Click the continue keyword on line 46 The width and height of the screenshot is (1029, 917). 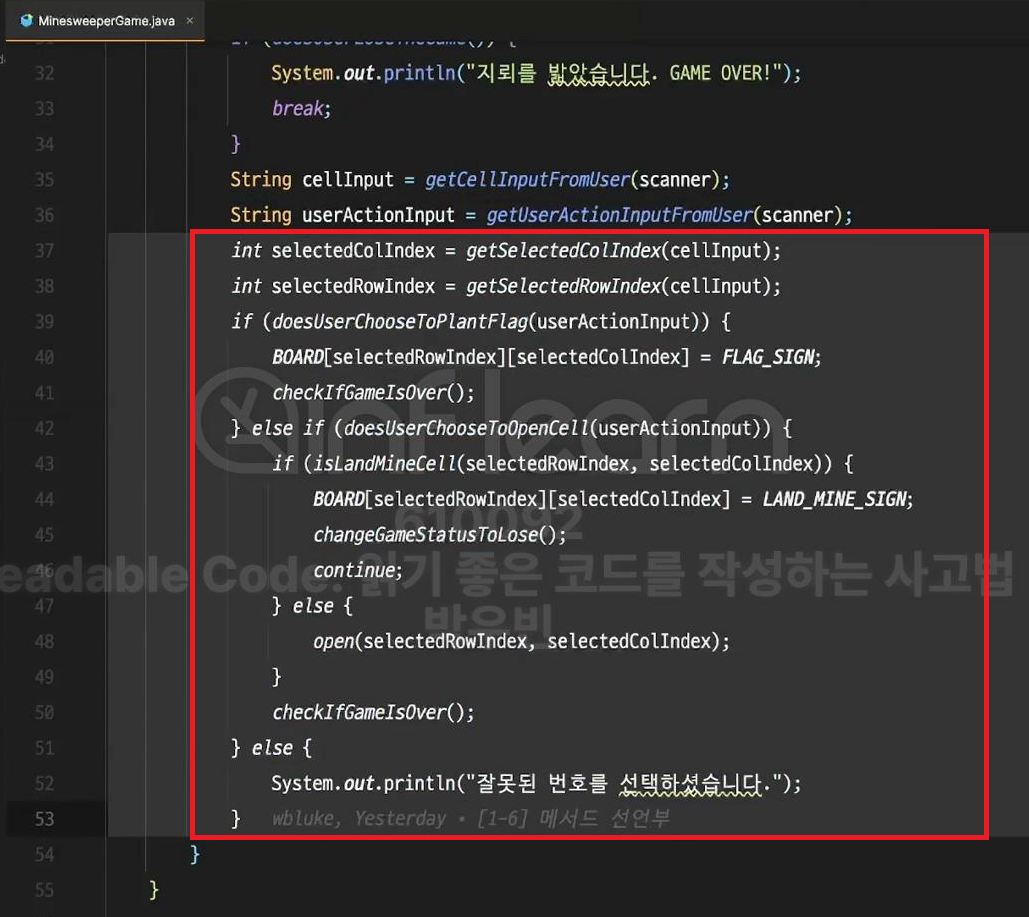click(x=354, y=570)
